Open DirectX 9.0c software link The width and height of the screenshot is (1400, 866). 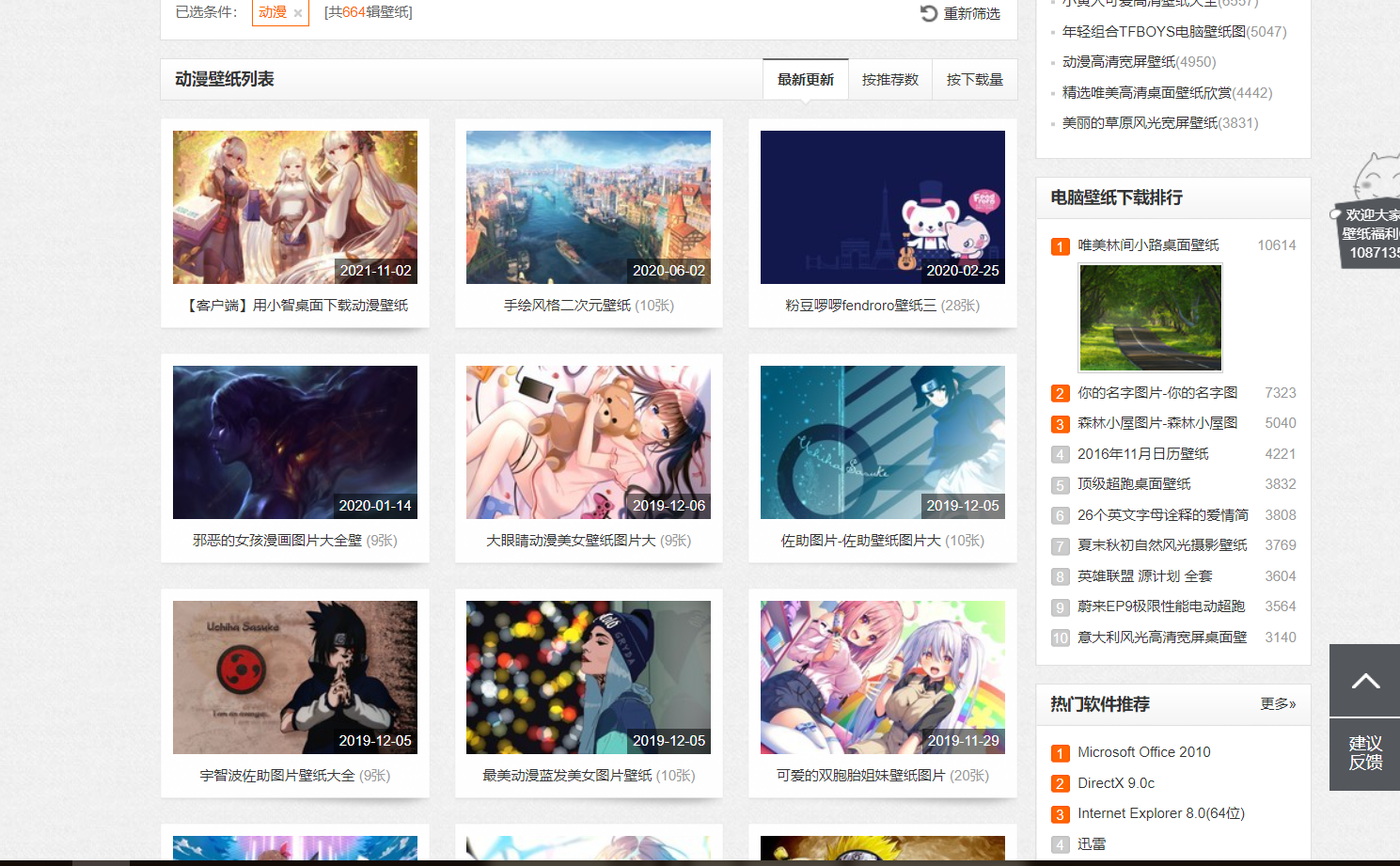[1116, 783]
